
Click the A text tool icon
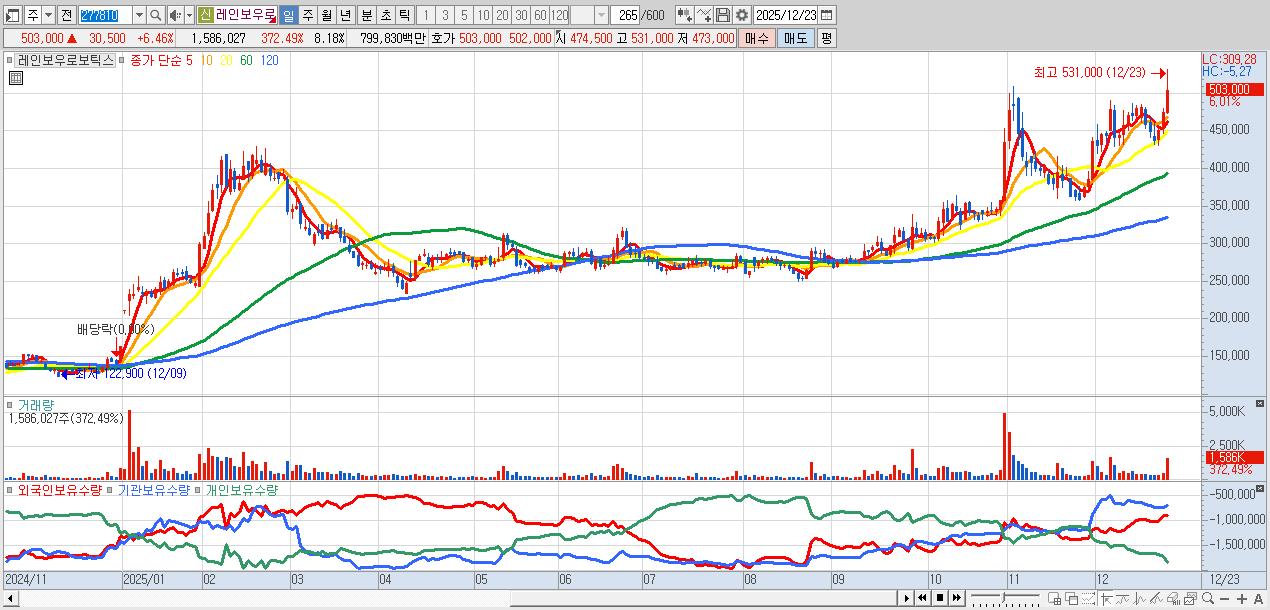pyautogui.click(x=1258, y=599)
